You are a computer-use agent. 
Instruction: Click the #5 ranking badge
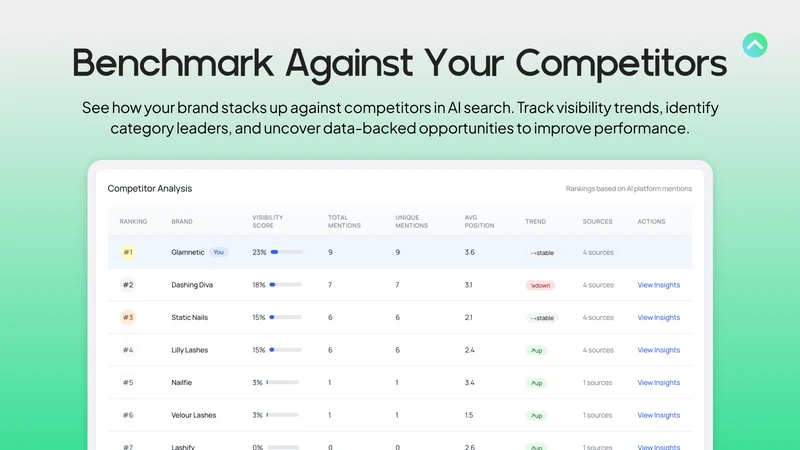(x=128, y=383)
